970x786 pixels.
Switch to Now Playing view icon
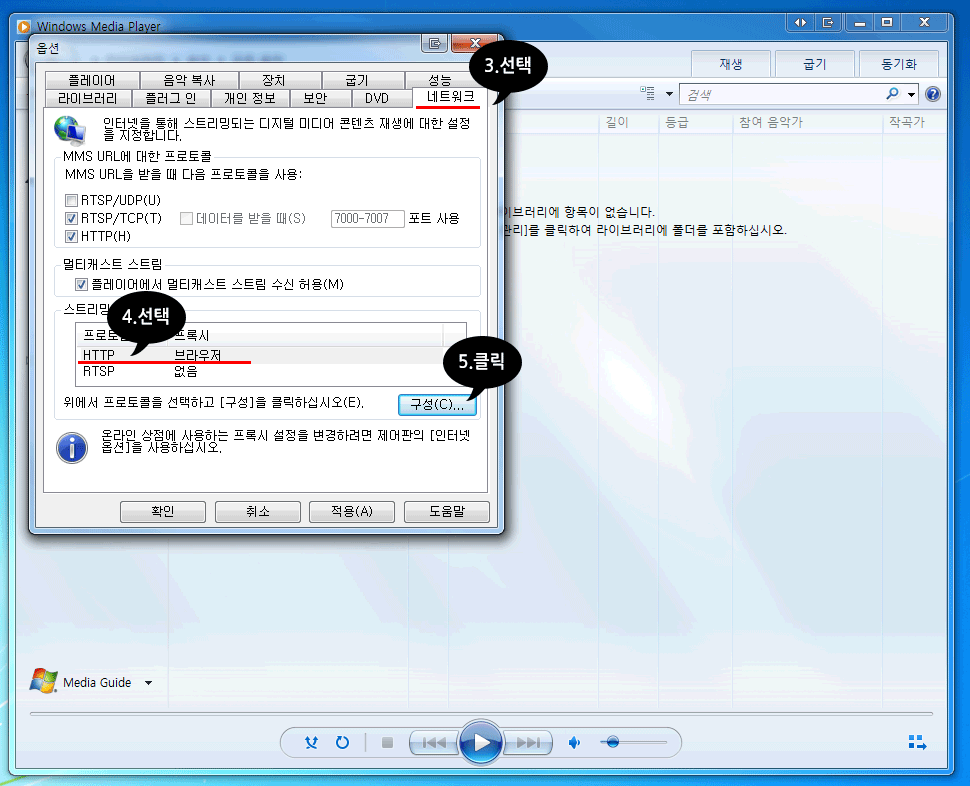pyautogui.click(x=917, y=742)
